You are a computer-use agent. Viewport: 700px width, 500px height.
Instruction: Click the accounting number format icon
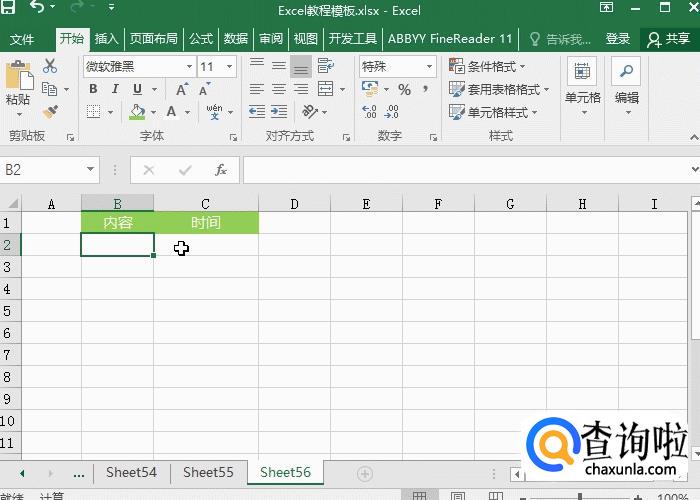click(x=370, y=89)
